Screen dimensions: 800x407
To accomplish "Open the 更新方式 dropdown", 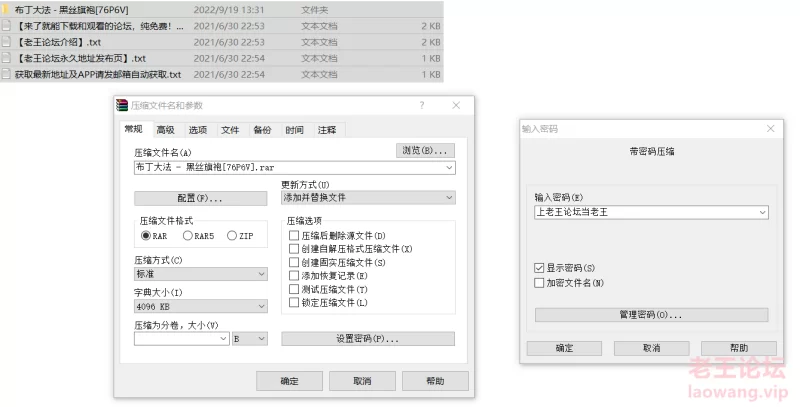I will (368, 197).
